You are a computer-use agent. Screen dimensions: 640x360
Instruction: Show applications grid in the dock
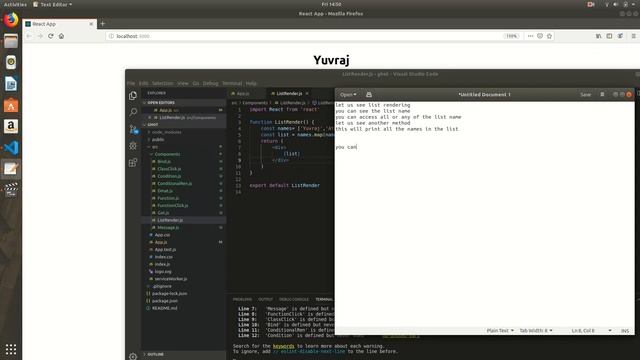click(11, 349)
